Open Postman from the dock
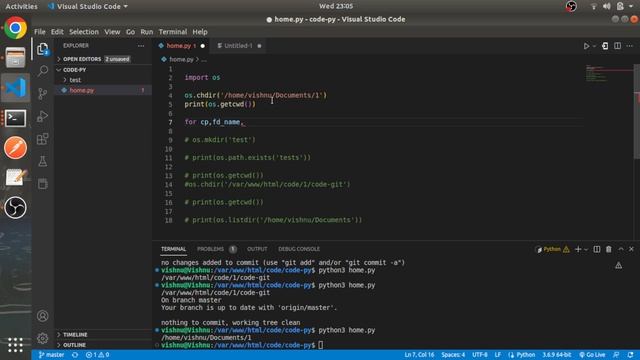This screenshot has height=360, width=640. (x=16, y=148)
